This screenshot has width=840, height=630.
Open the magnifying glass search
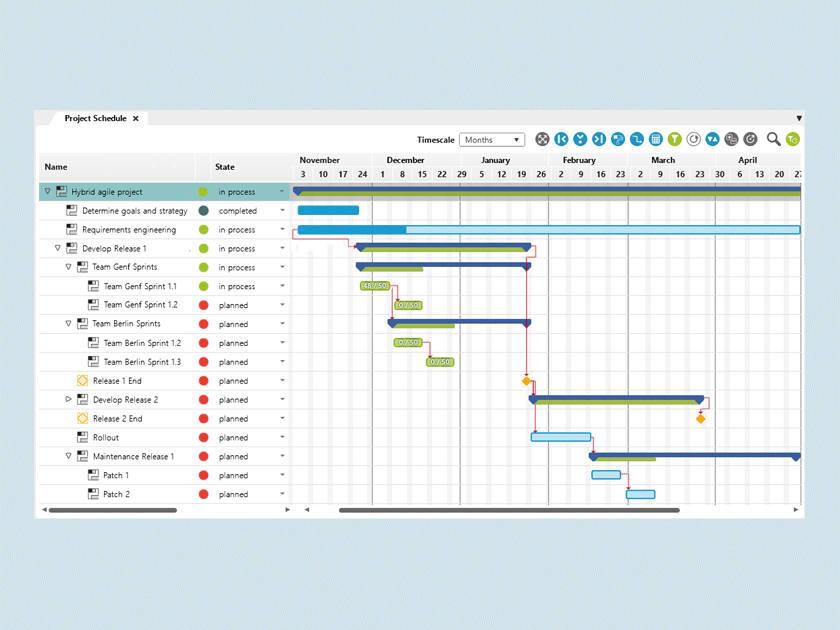pyautogui.click(x=773, y=140)
